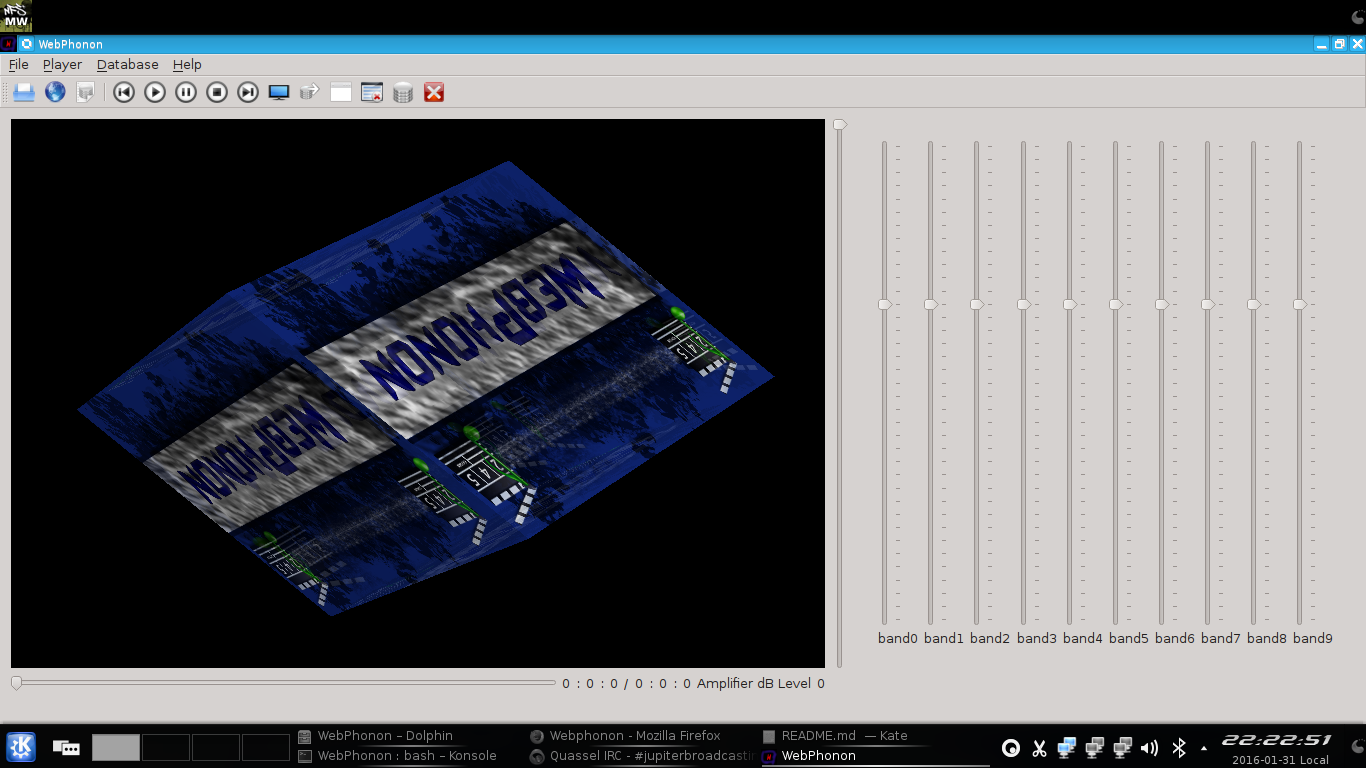Skip to the previous track
Viewport: 1366px width, 768px height.
(x=124, y=92)
